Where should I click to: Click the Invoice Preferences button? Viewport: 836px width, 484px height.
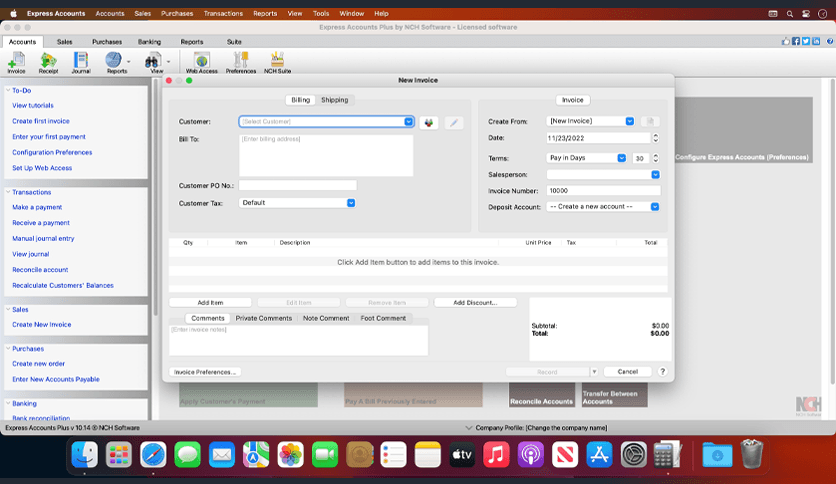205,372
